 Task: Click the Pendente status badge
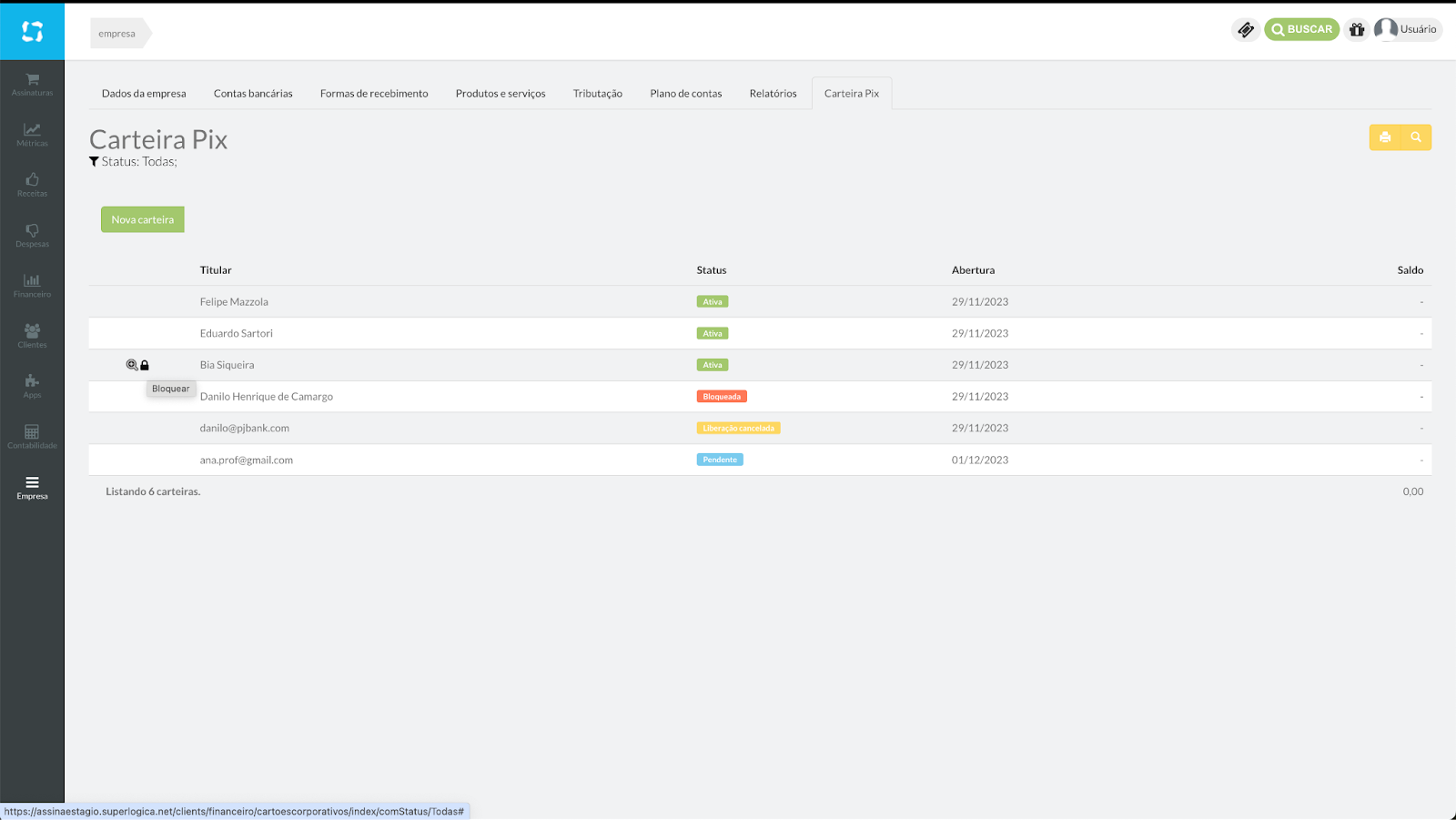(x=720, y=461)
